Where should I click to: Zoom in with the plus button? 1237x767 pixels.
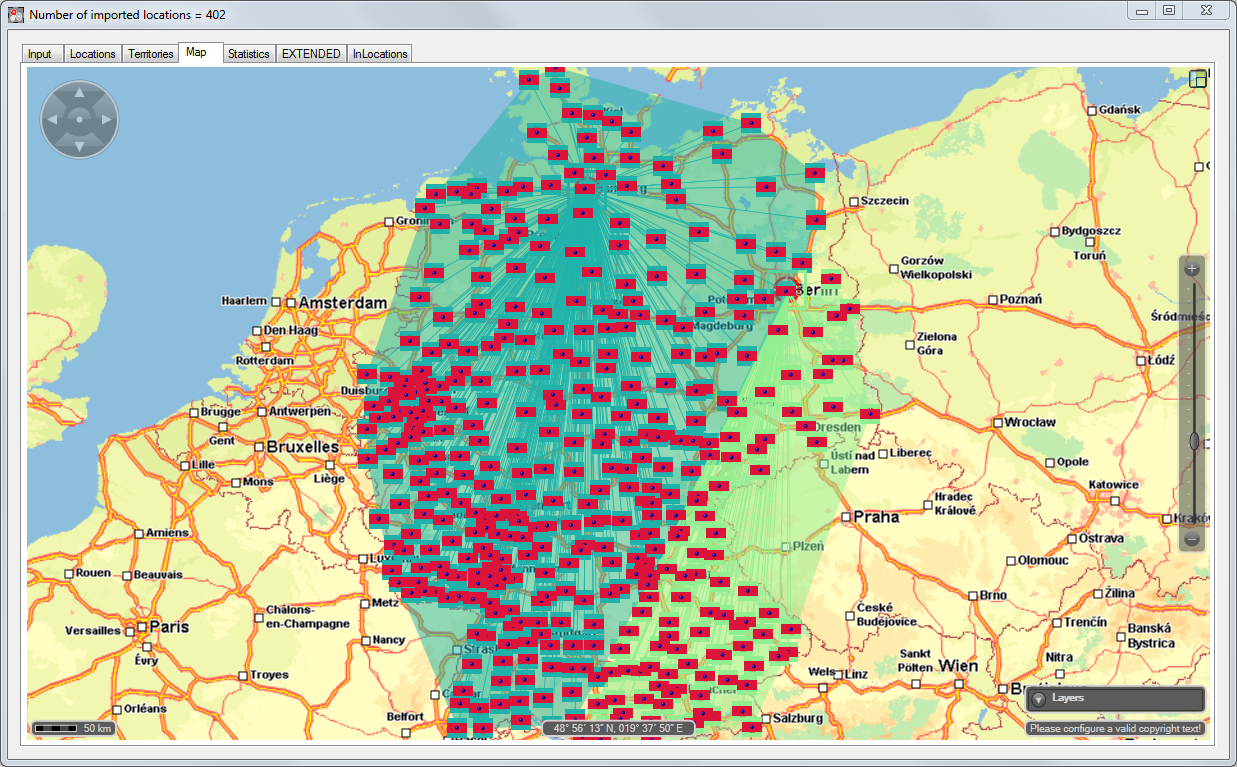(1192, 269)
